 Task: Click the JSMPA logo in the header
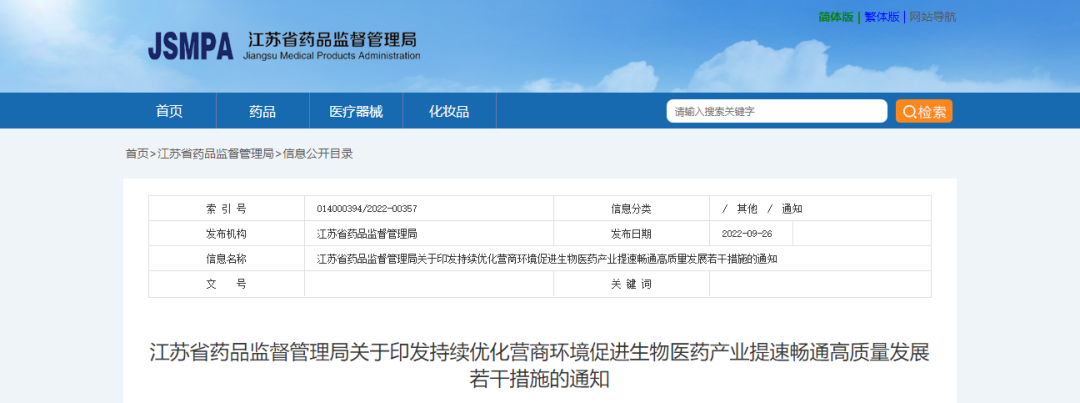coord(189,46)
